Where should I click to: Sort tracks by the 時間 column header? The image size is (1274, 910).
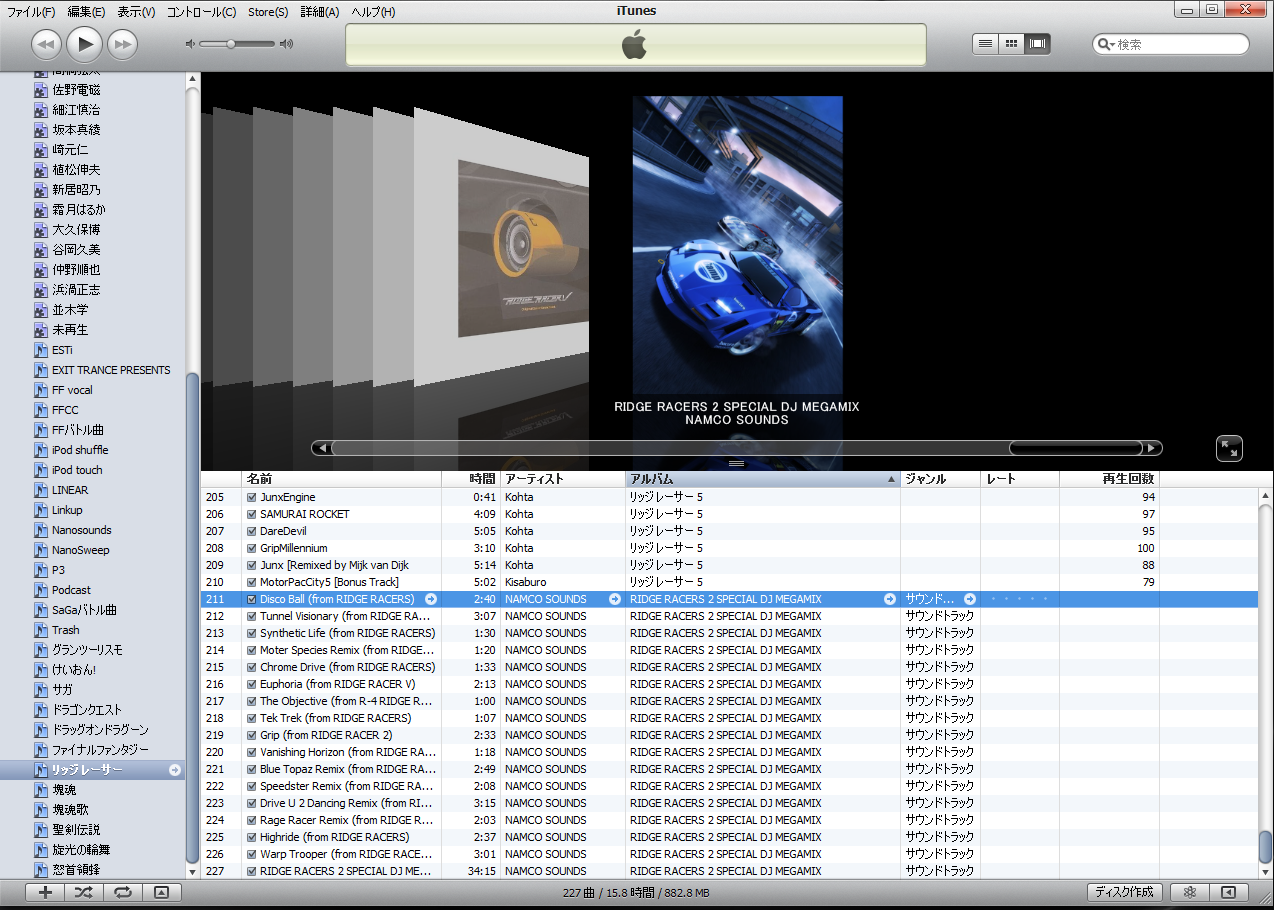[471, 479]
